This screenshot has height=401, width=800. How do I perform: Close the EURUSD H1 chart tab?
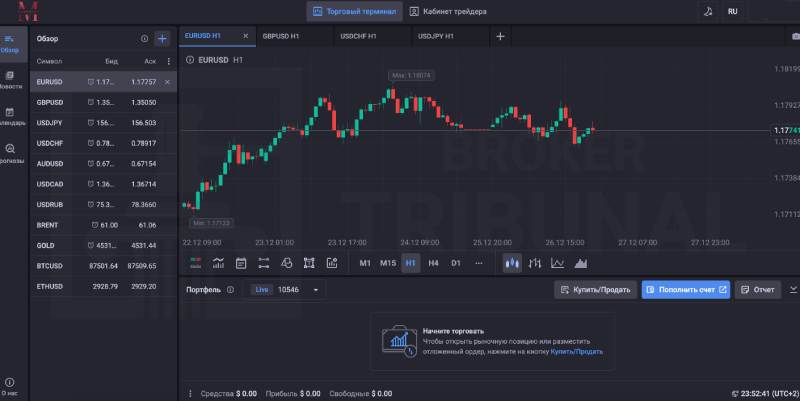[246, 36]
